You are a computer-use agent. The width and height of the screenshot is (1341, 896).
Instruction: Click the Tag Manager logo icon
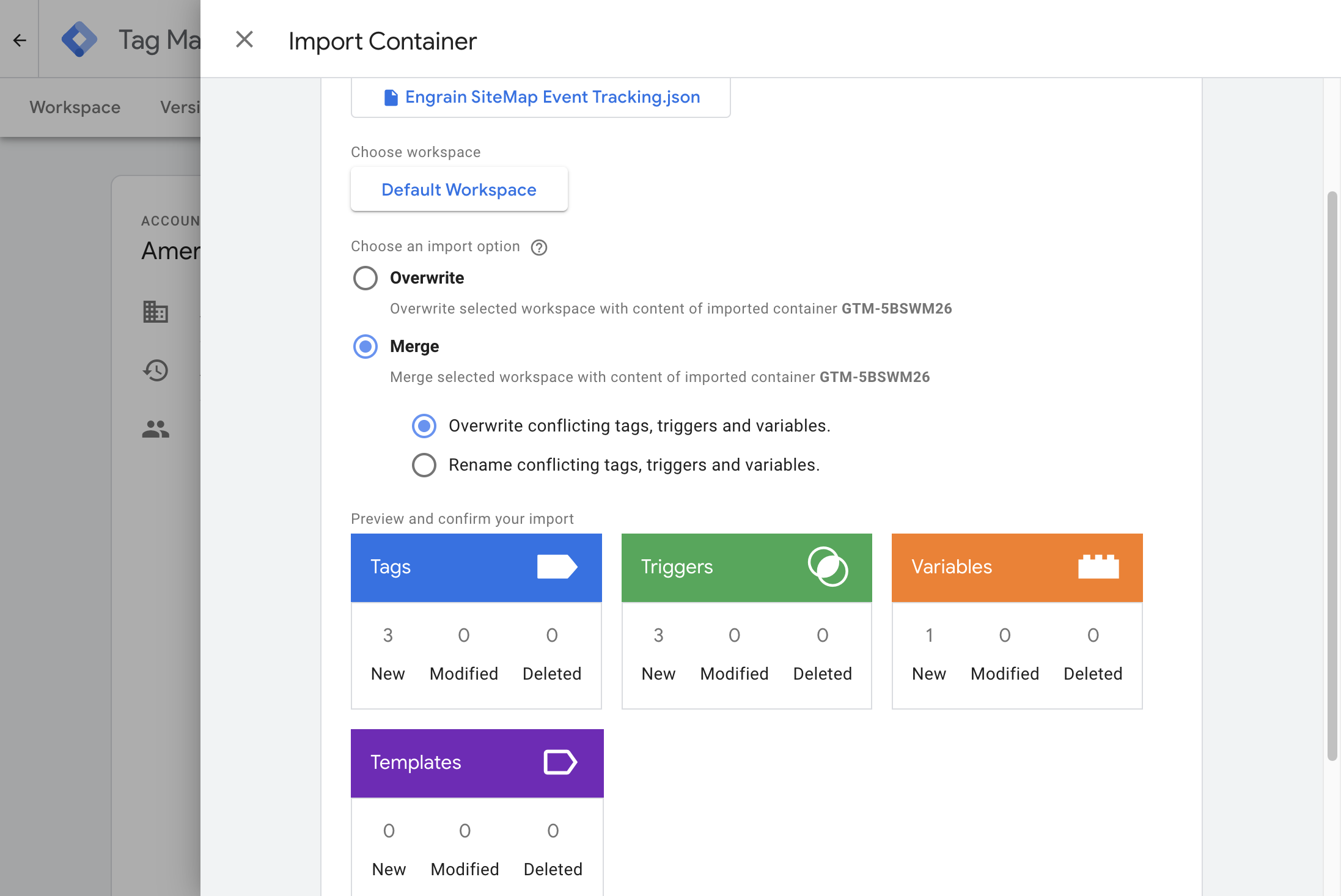79,40
